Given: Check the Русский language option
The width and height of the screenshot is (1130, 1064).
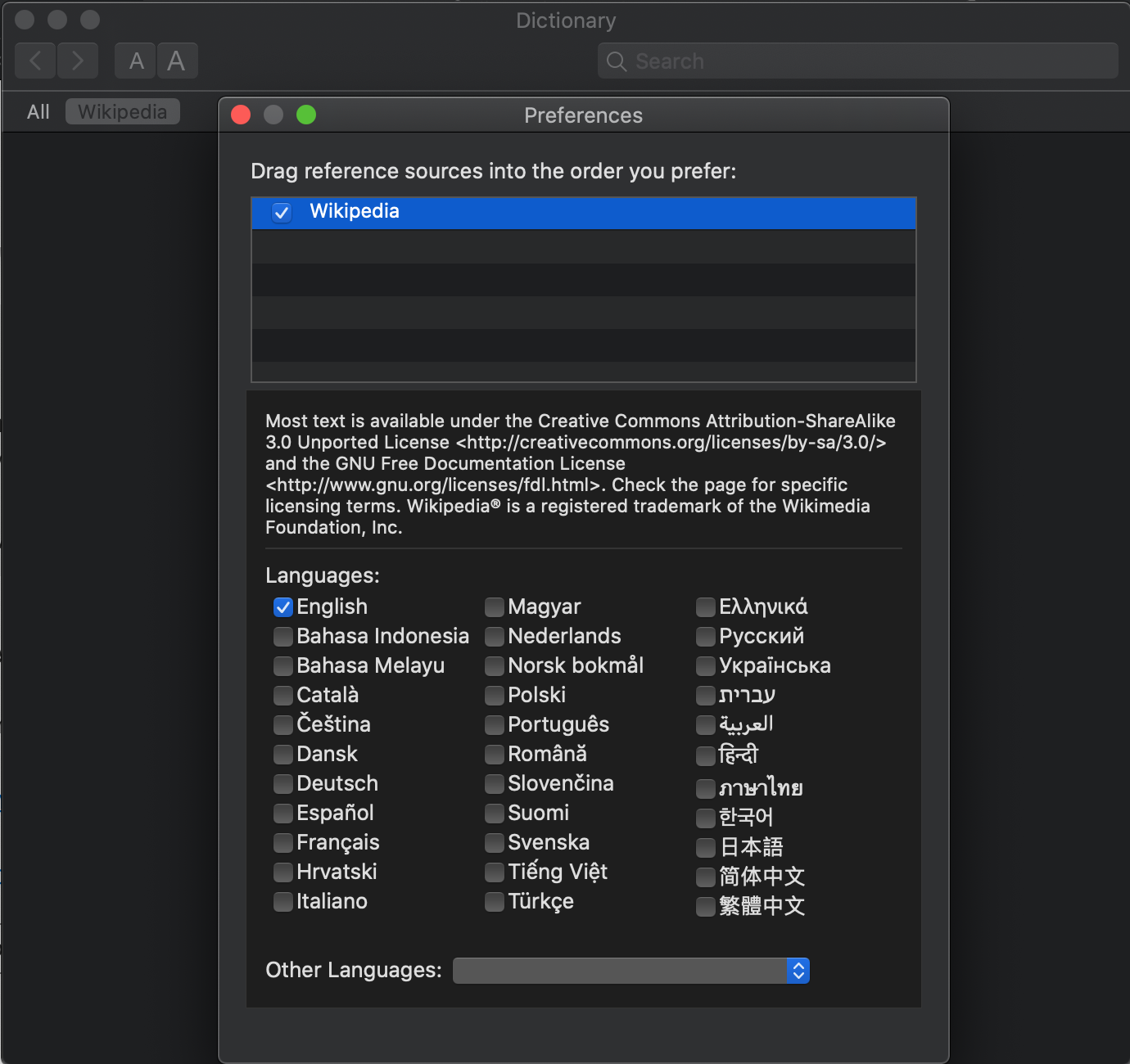Looking at the screenshot, I should pos(706,637).
